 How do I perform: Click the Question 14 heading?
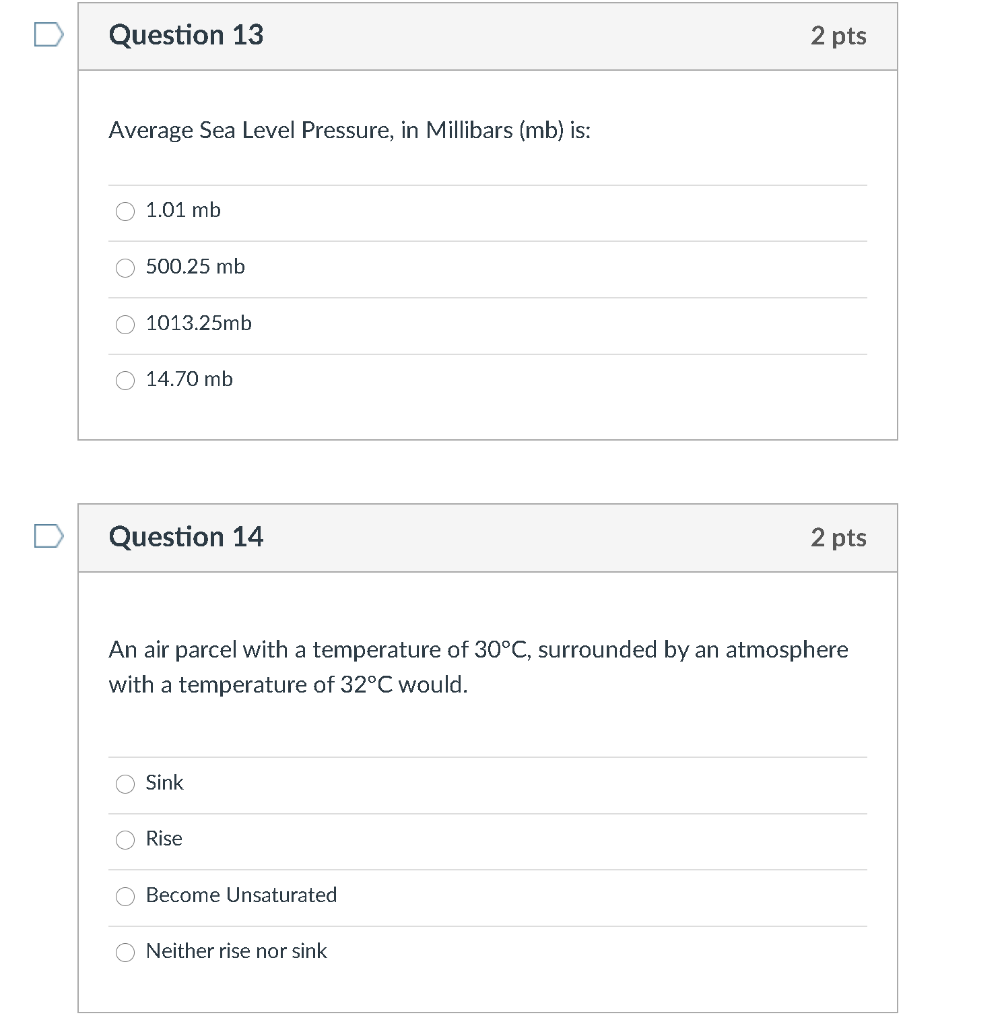pyautogui.click(x=186, y=537)
